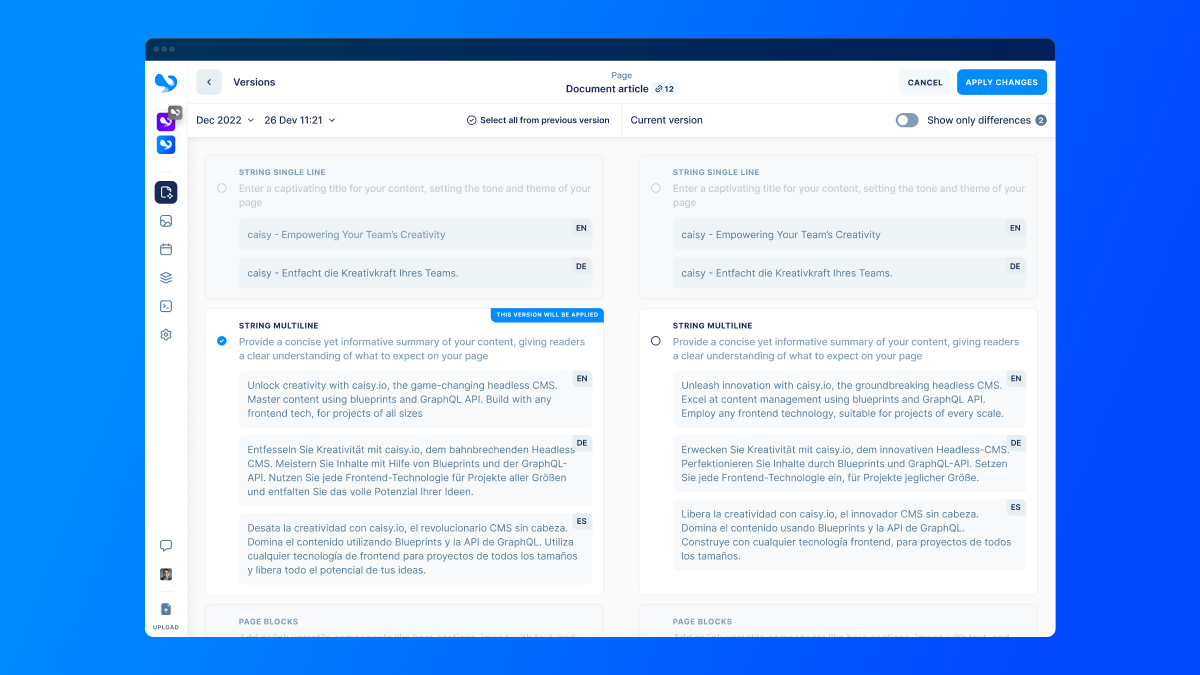This screenshot has width=1200, height=675.
Task: Click the differences count badge showing 2
Action: (1041, 120)
